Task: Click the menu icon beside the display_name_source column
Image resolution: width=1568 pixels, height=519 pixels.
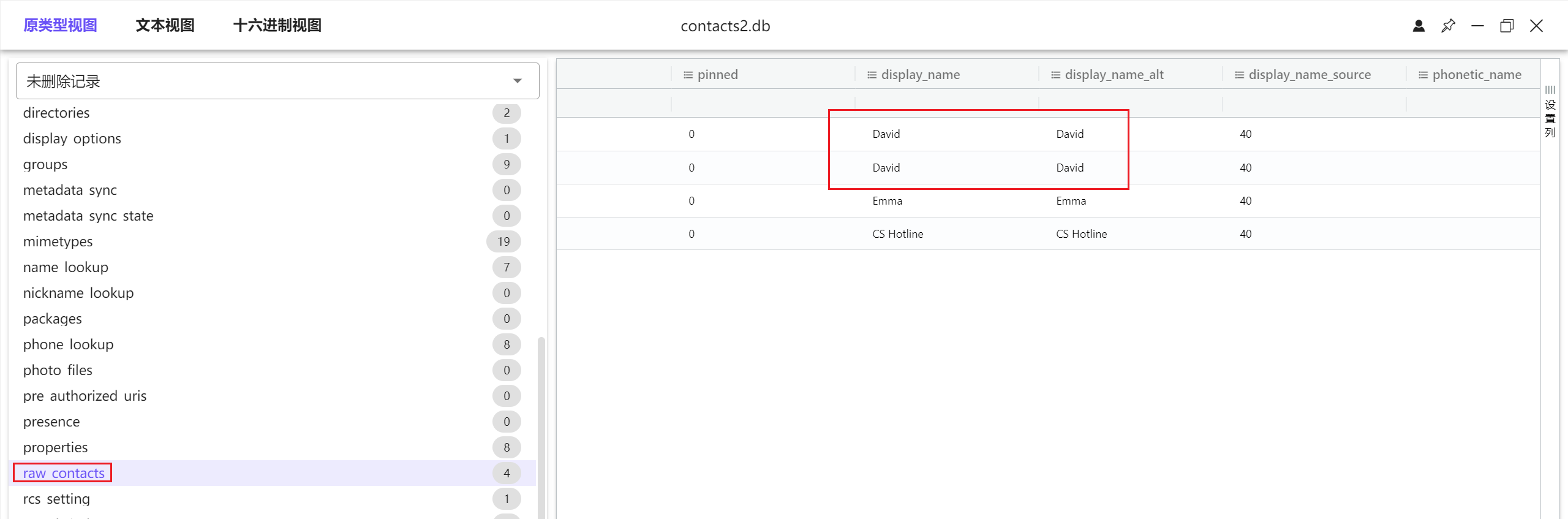Action: tap(1239, 75)
